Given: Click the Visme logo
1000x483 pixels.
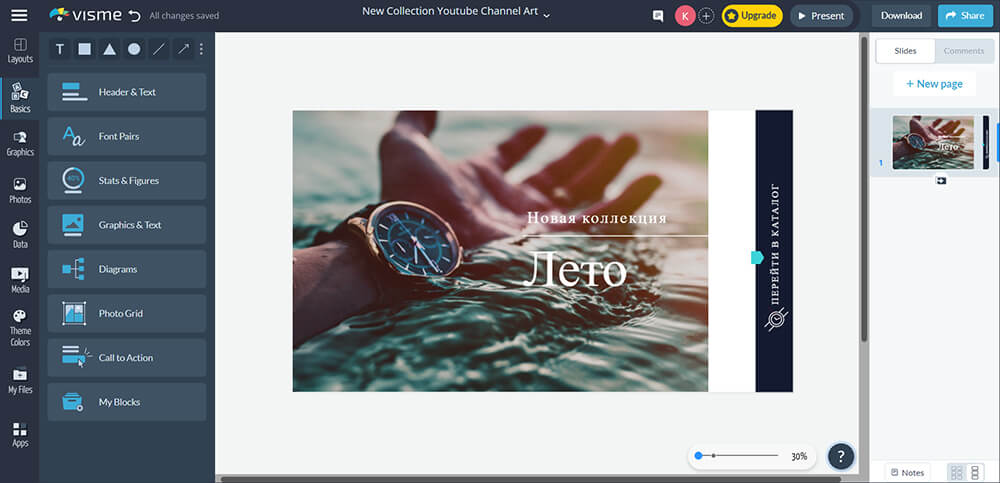Looking at the screenshot, I should pos(85,15).
